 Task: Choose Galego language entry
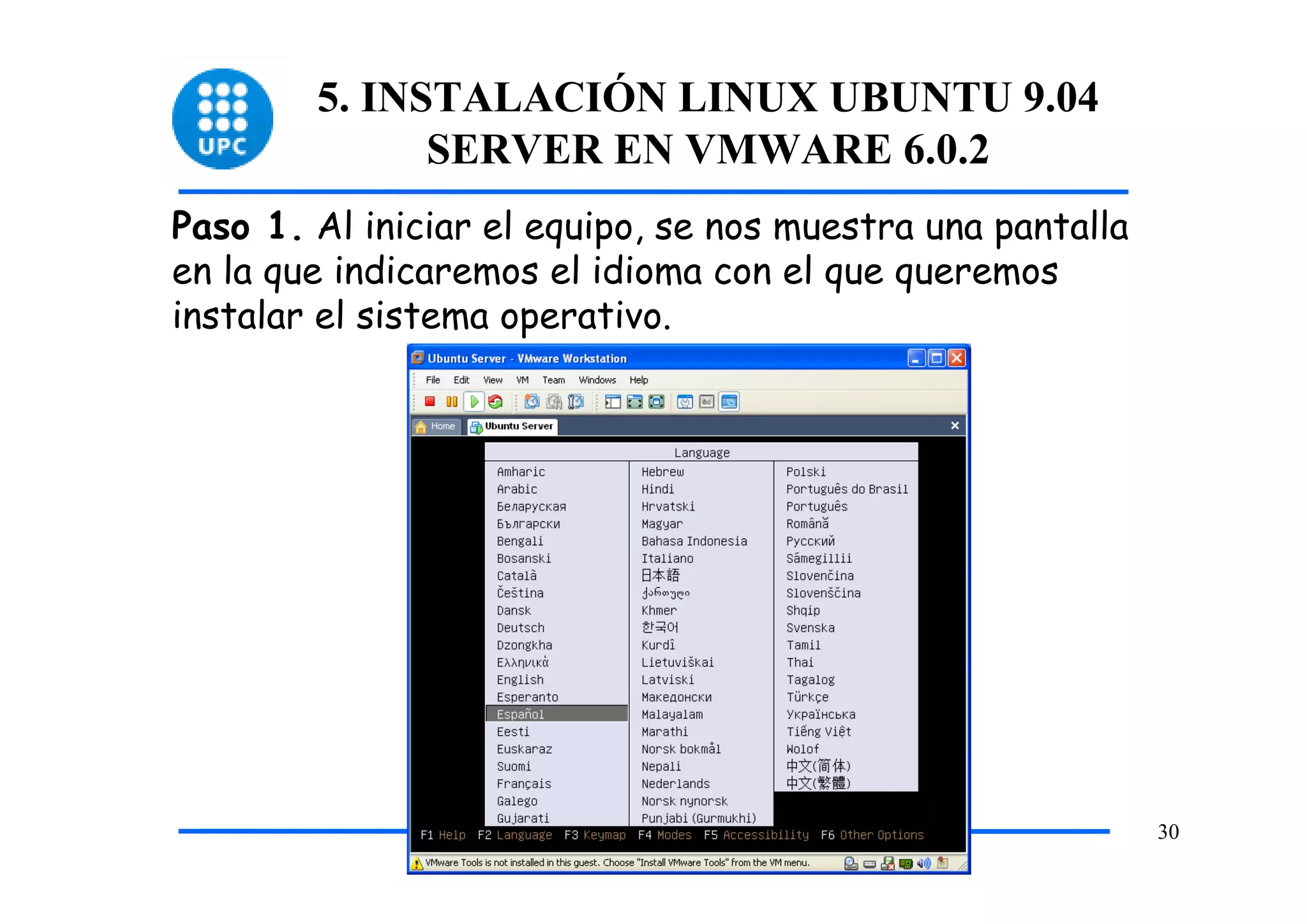(x=517, y=801)
